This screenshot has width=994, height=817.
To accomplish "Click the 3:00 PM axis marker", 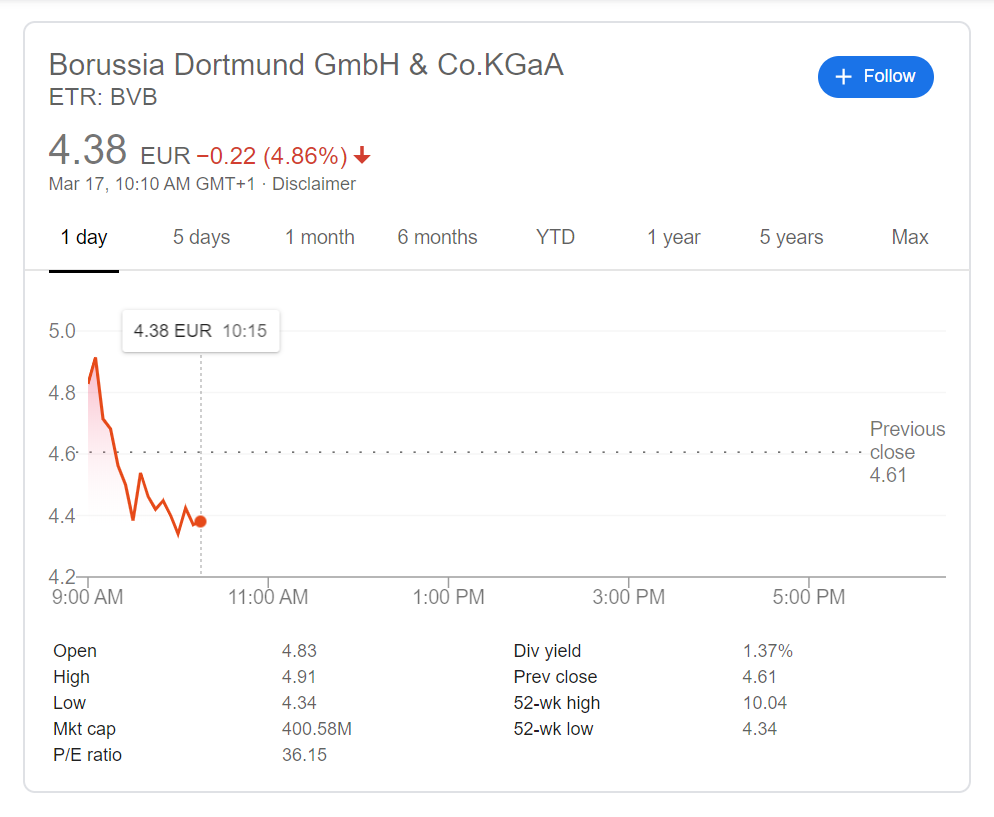I will (x=628, y=597).
